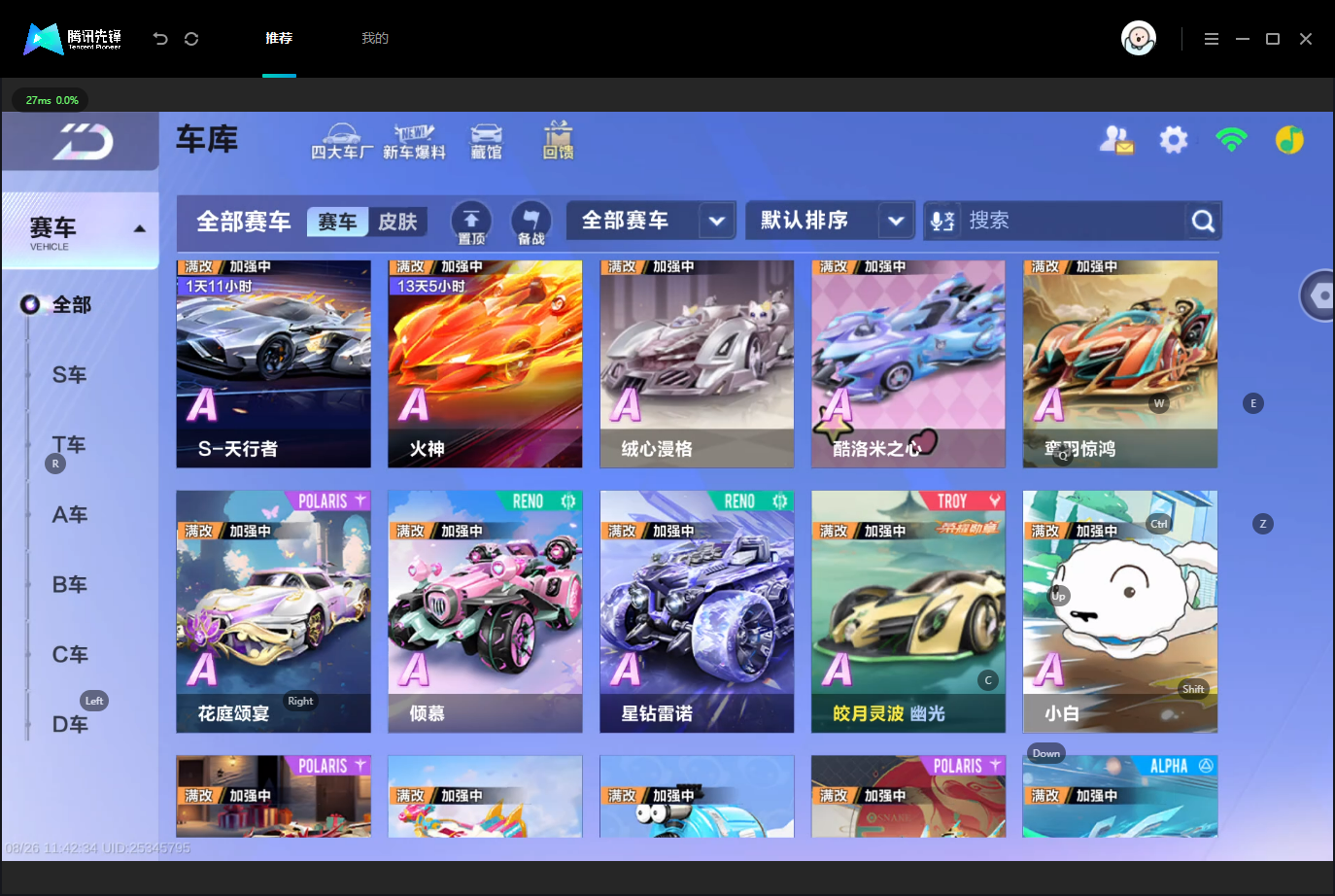The height and width of the screenshot is (896, 1335).
Task: Select the 星钻雷诺 car card
Action: [697, 611]
